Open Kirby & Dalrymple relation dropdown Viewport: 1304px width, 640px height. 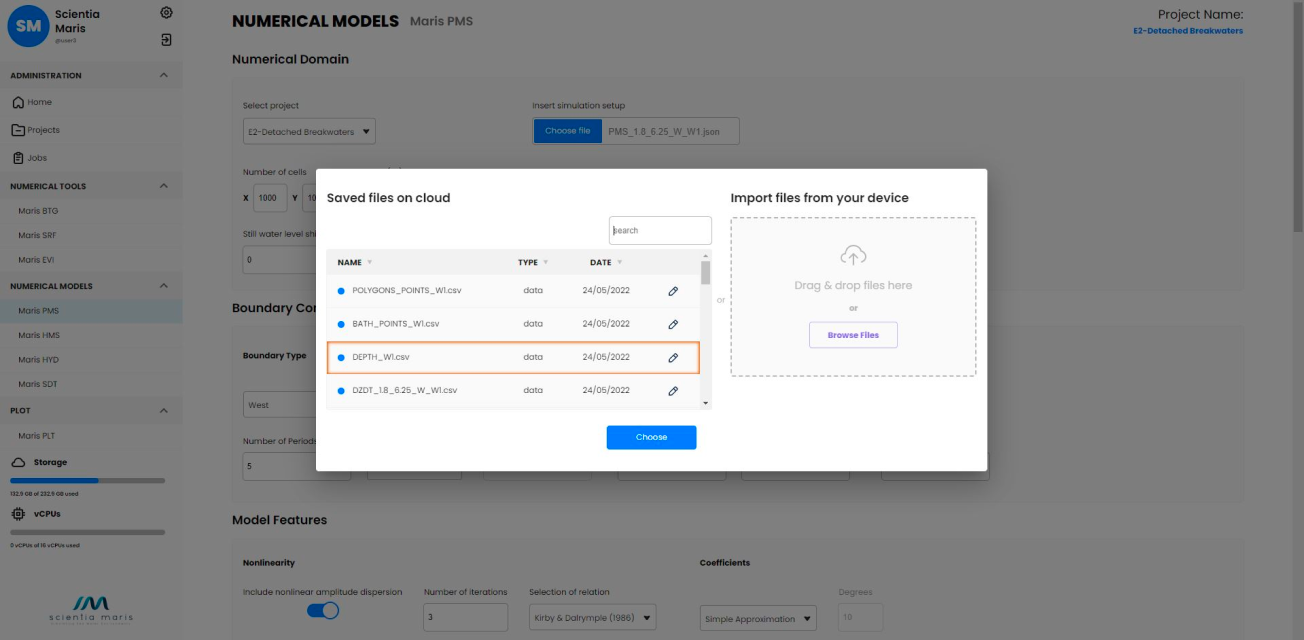click(x=592, y=618)
